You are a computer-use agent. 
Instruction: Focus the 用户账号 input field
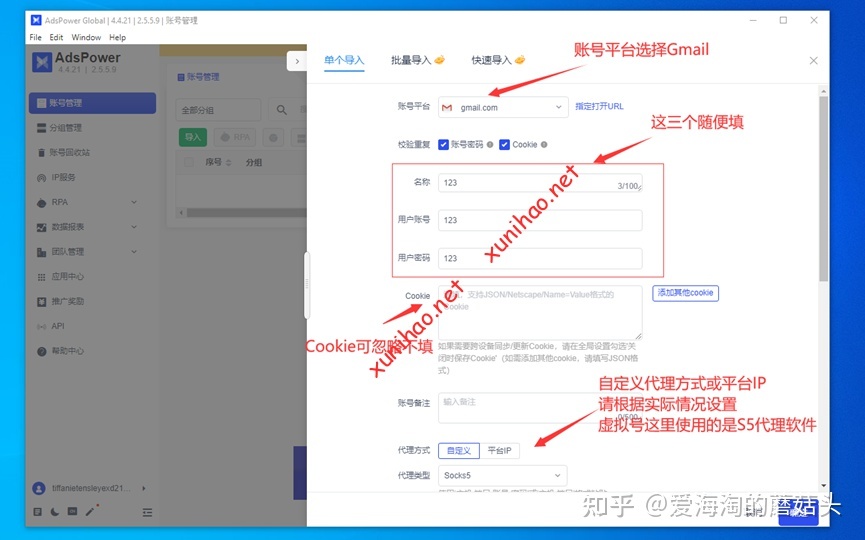(540, 220)
